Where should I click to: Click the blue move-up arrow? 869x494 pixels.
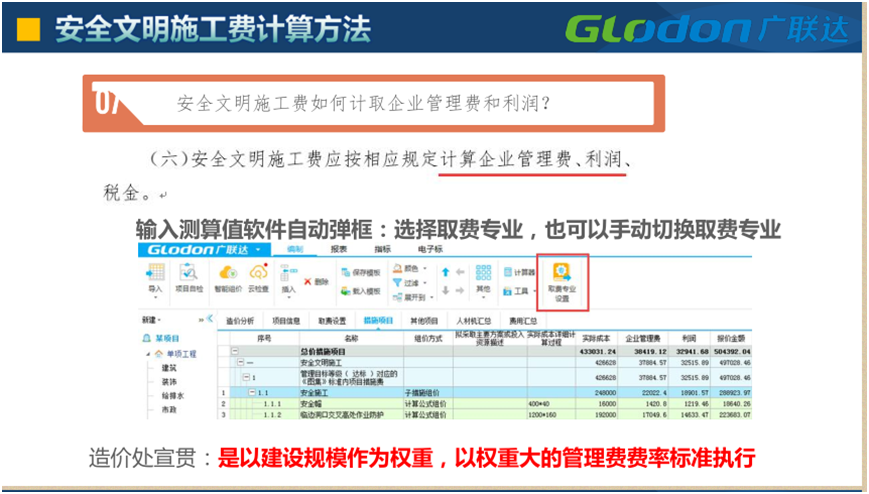446,271
